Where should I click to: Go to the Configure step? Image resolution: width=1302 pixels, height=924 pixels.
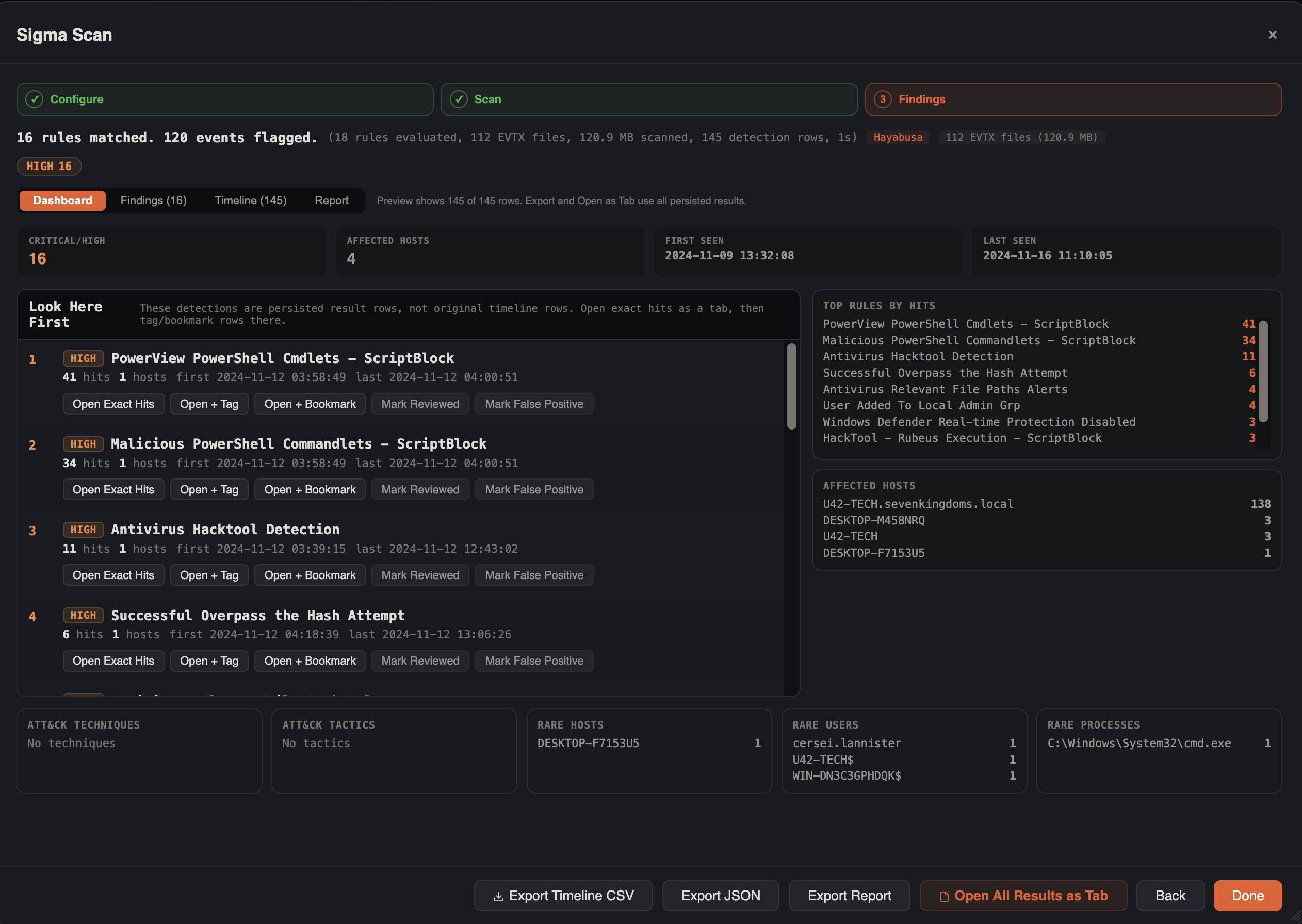pos(225,100)
